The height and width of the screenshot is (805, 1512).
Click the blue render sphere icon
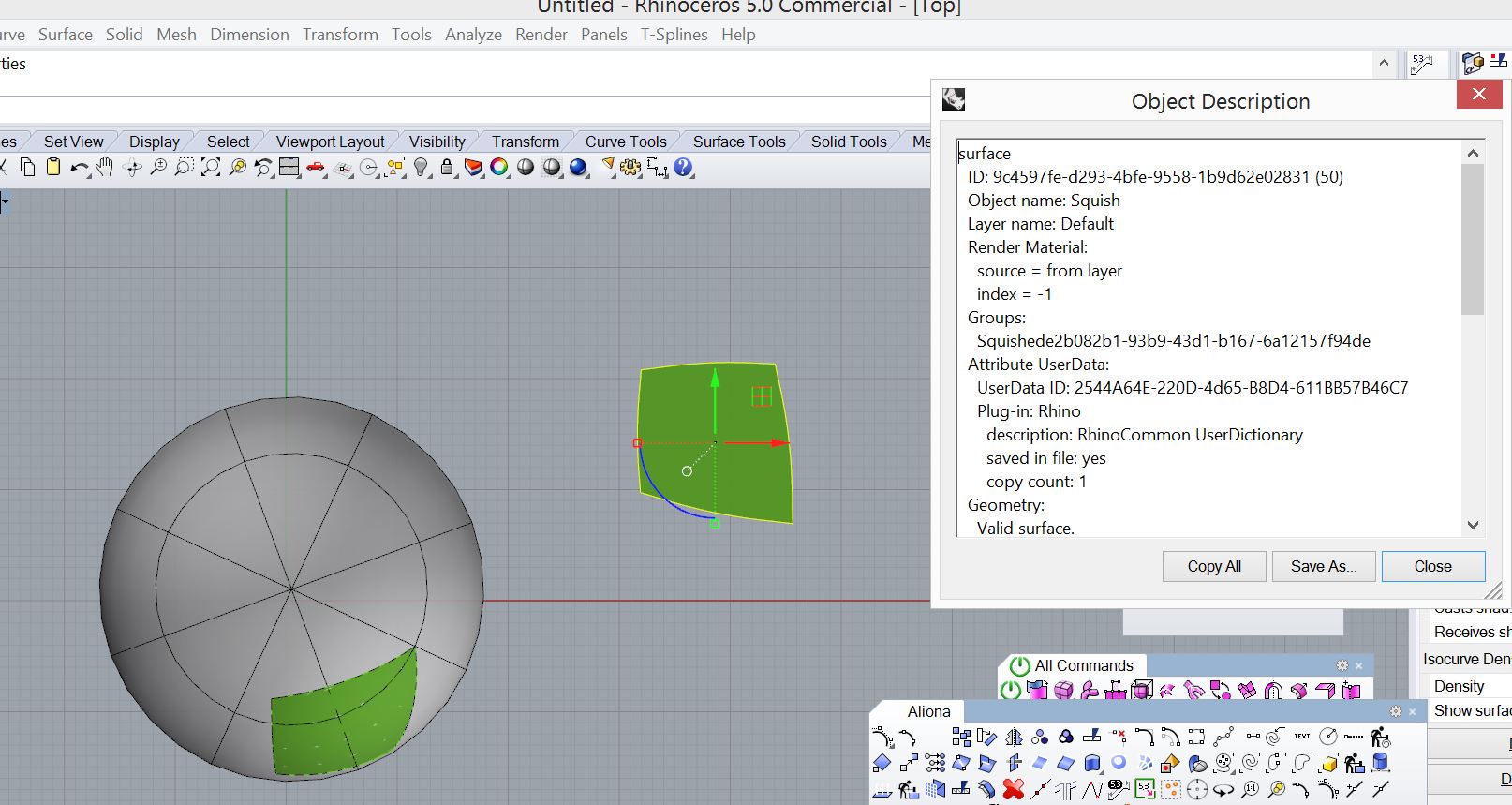(x=578, y=168)
